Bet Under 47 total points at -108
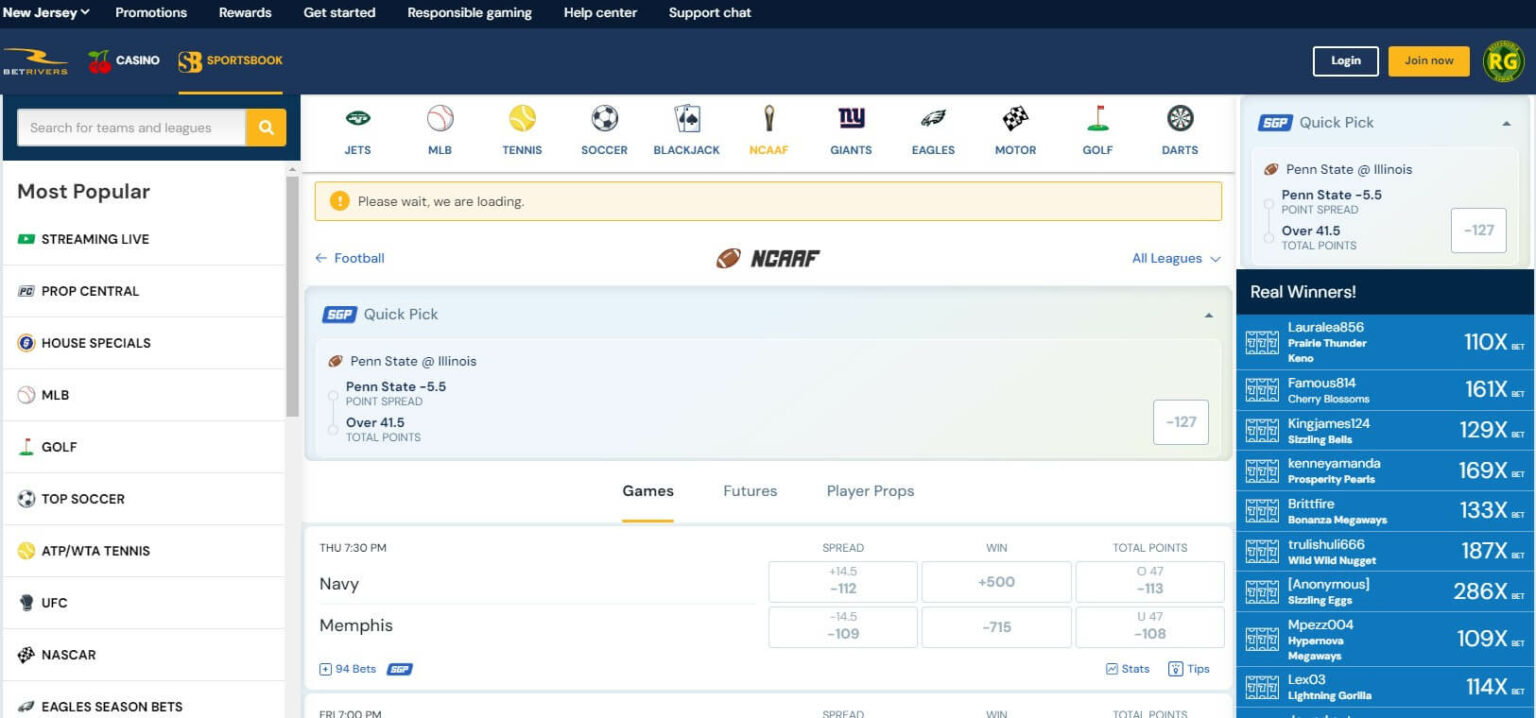Image resolution: width=1536 pixels, height=718 pixels. (x=1149, y=626)
